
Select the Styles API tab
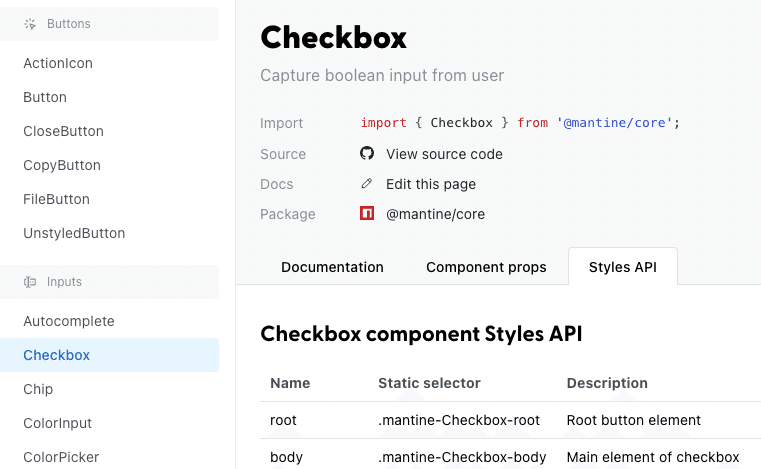(x=623, y=267)
